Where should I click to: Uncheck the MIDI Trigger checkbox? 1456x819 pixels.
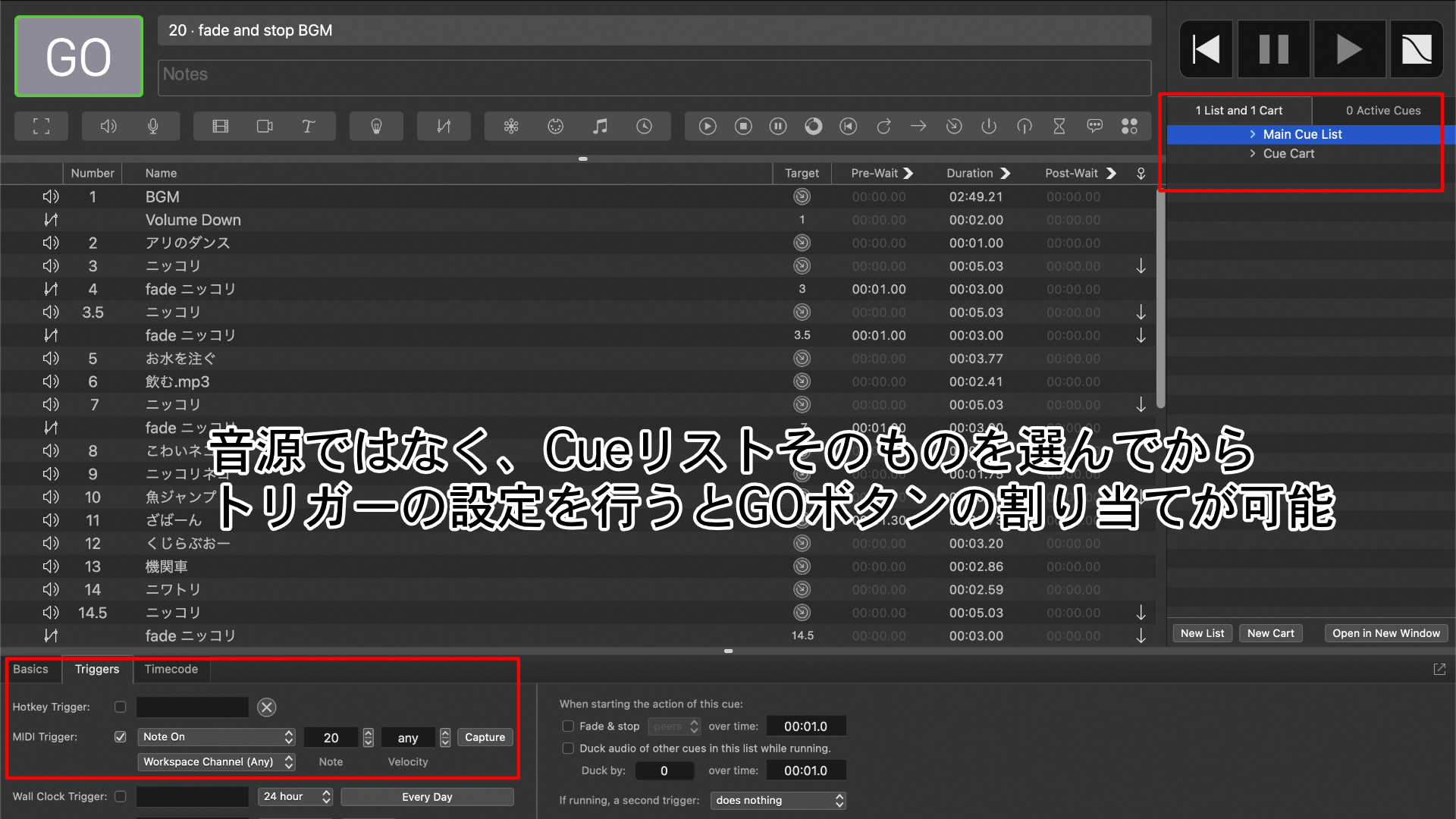pos(120,737)
